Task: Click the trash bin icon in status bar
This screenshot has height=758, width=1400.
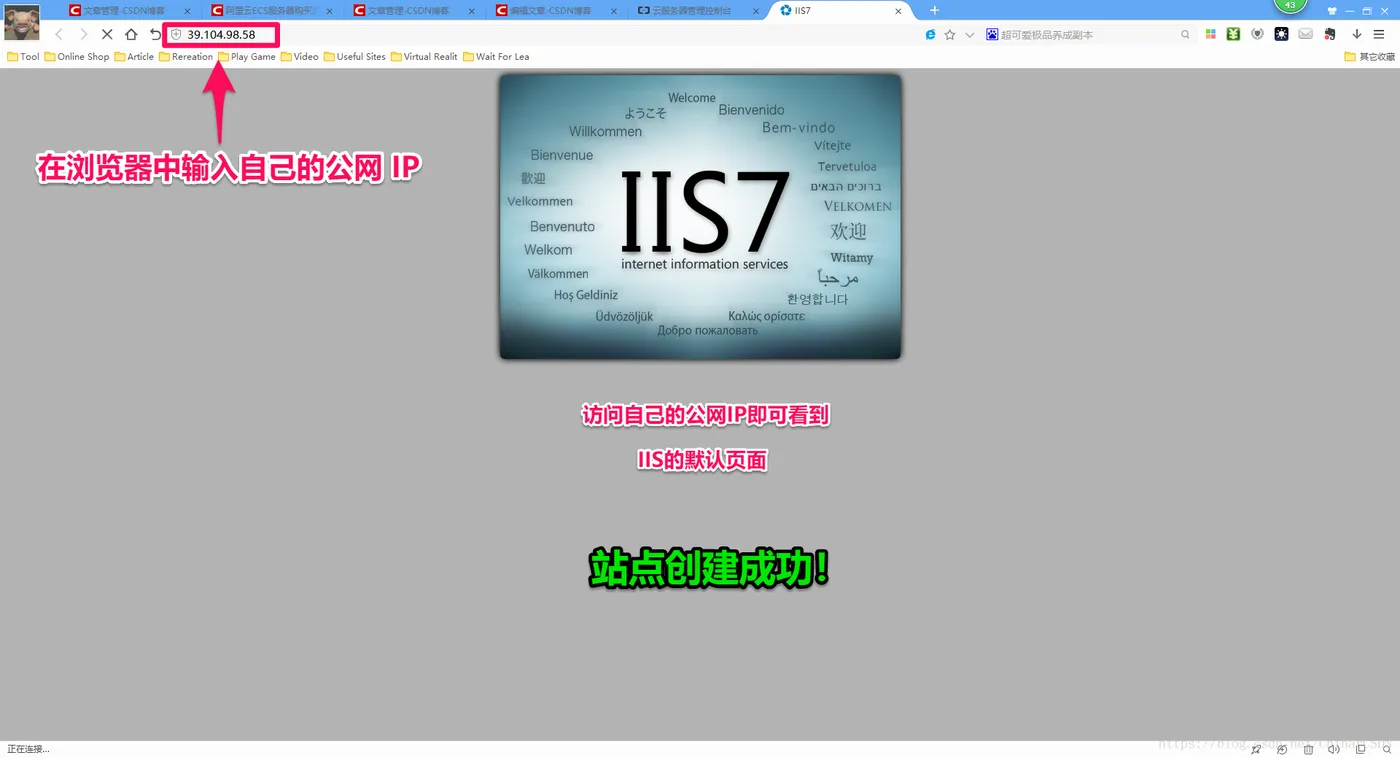Action: 1309,749
